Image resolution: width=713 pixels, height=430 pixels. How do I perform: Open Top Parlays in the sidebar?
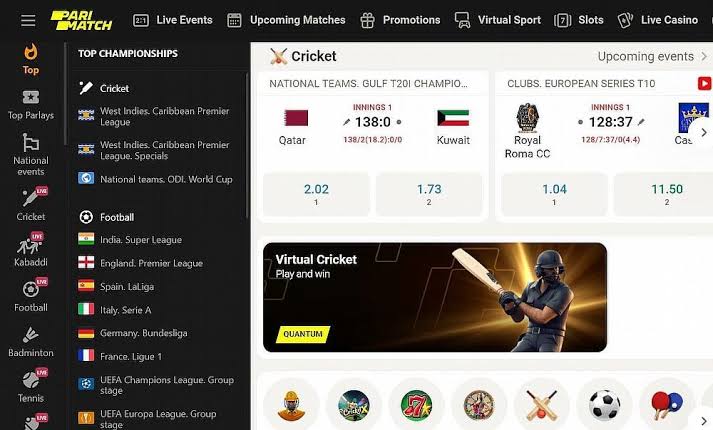pos(30,105)
